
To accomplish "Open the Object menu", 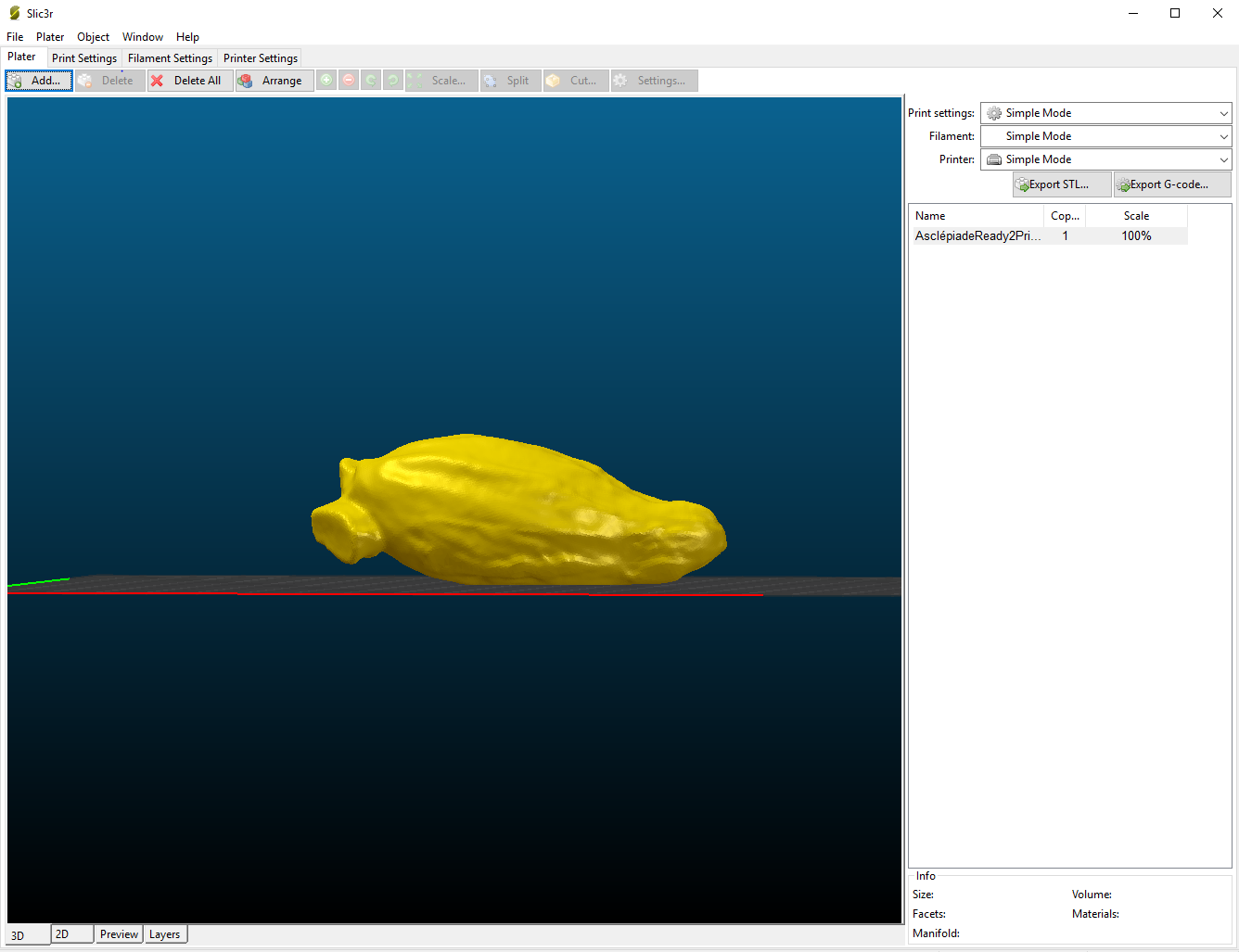I will point(93,37).
